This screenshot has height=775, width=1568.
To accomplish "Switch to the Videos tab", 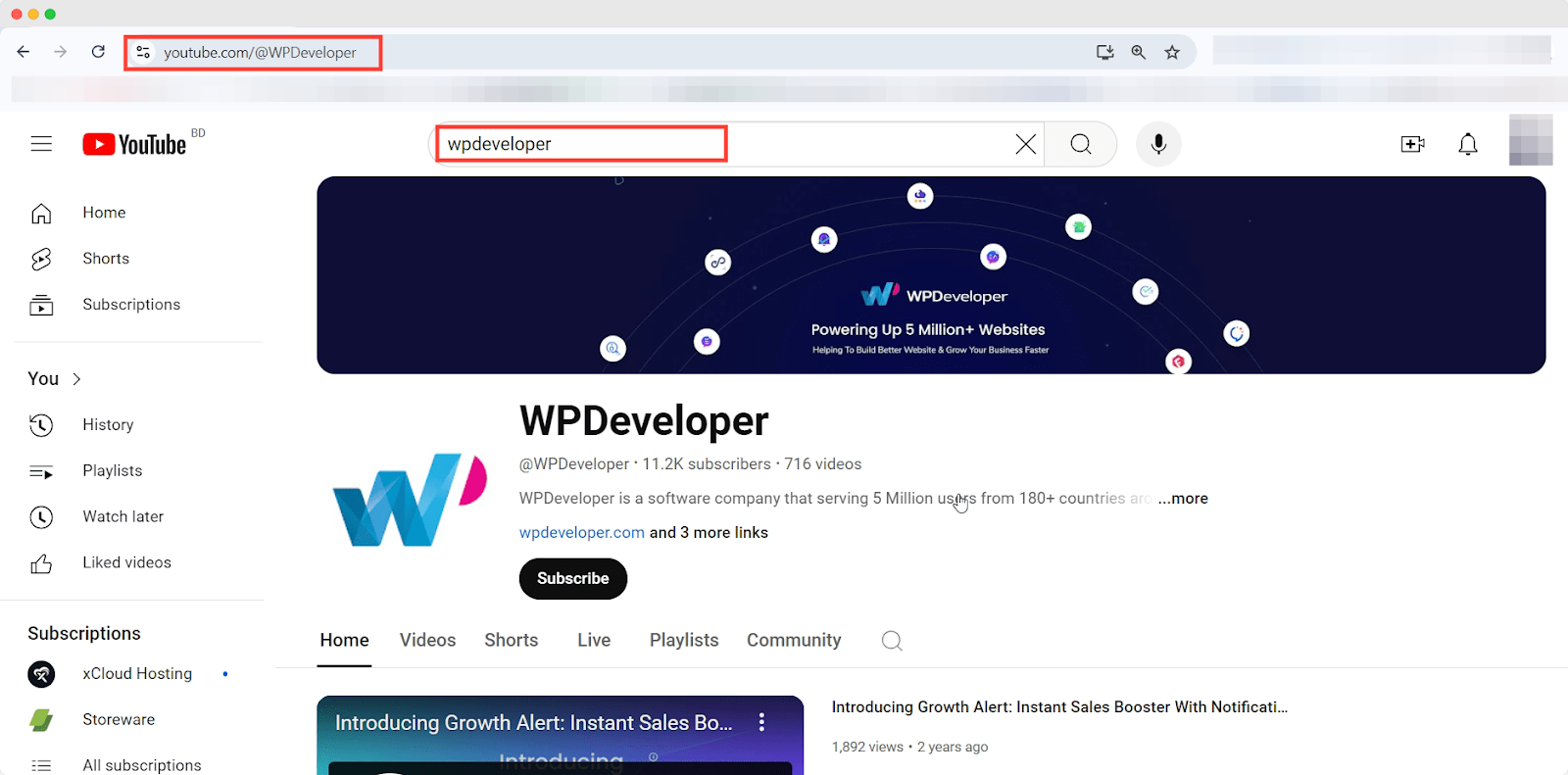I will point(427,640).
